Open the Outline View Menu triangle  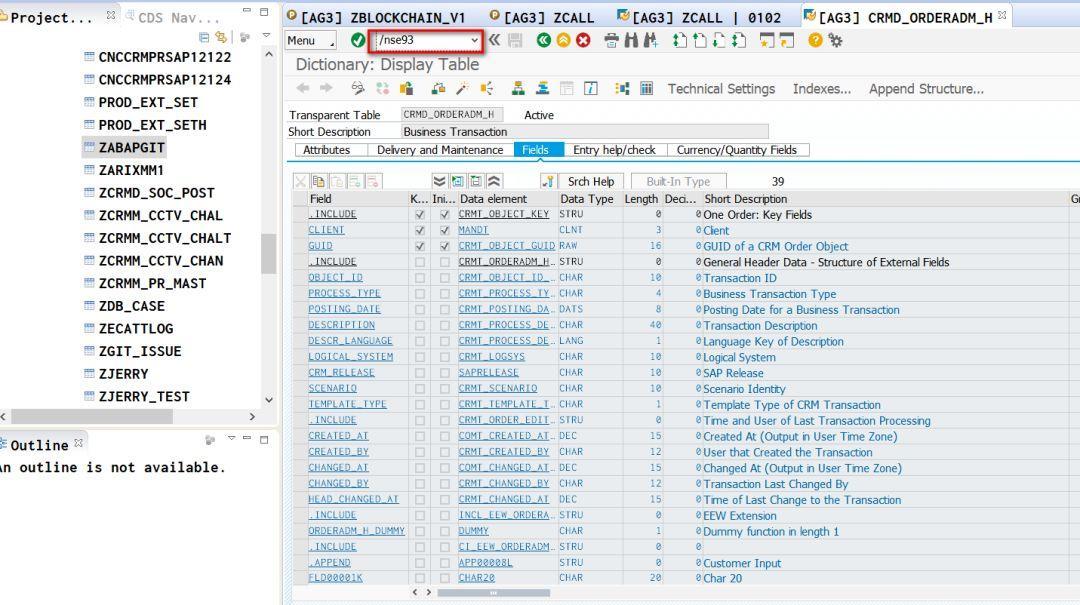click(x=231, y=438)
